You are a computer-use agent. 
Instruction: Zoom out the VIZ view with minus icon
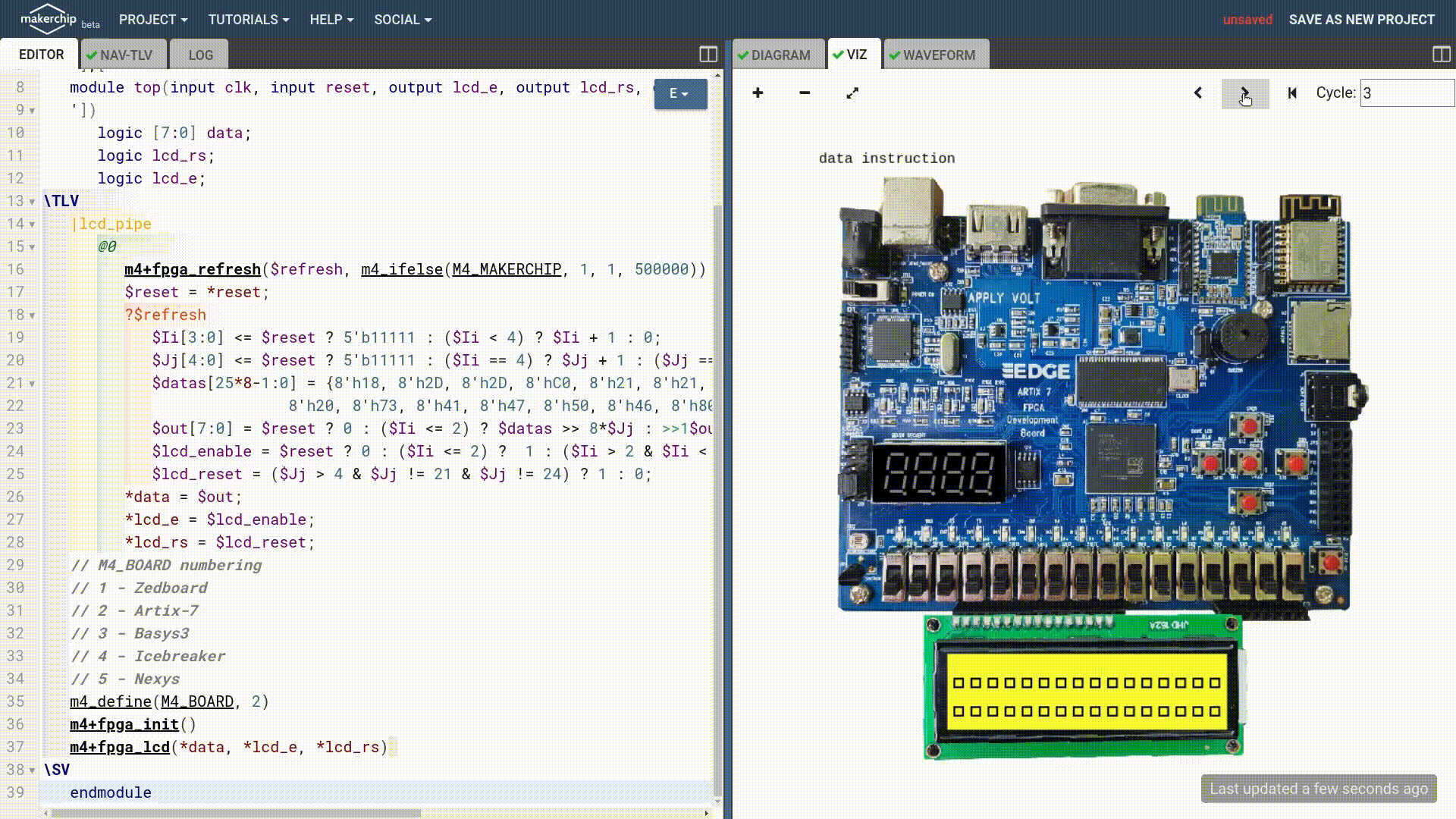click(x=805, y=93)
